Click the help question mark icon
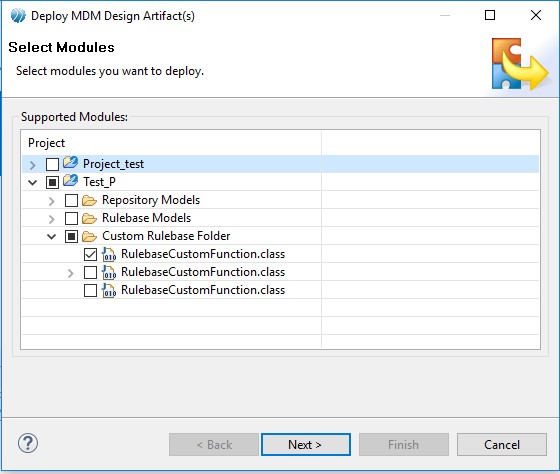Image resolution: width=560 pixels, height=474 pixels. point(28,443)
